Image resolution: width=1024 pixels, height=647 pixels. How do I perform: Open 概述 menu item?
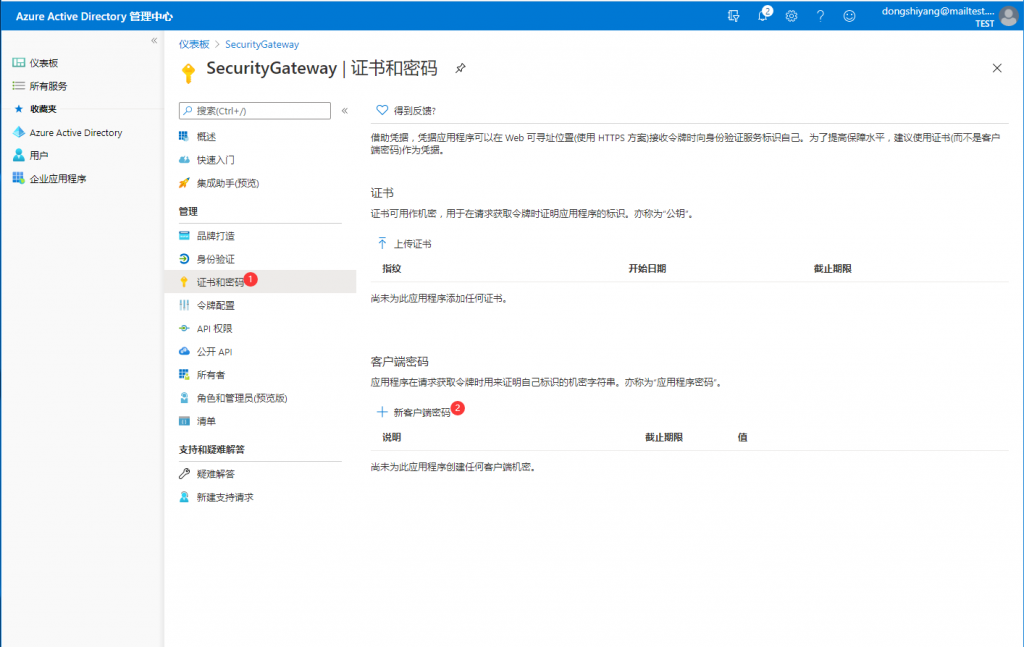[x=206, y=136]
